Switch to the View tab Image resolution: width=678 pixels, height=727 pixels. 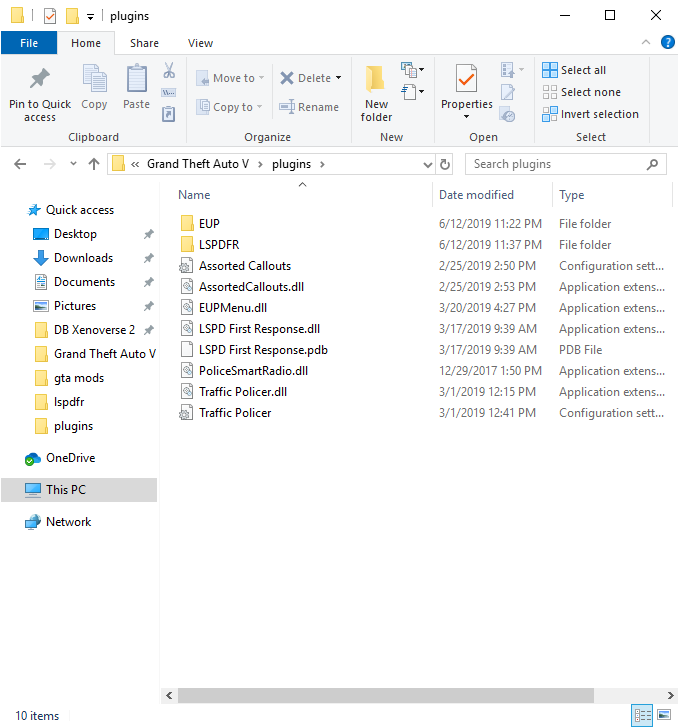[200, 43]
